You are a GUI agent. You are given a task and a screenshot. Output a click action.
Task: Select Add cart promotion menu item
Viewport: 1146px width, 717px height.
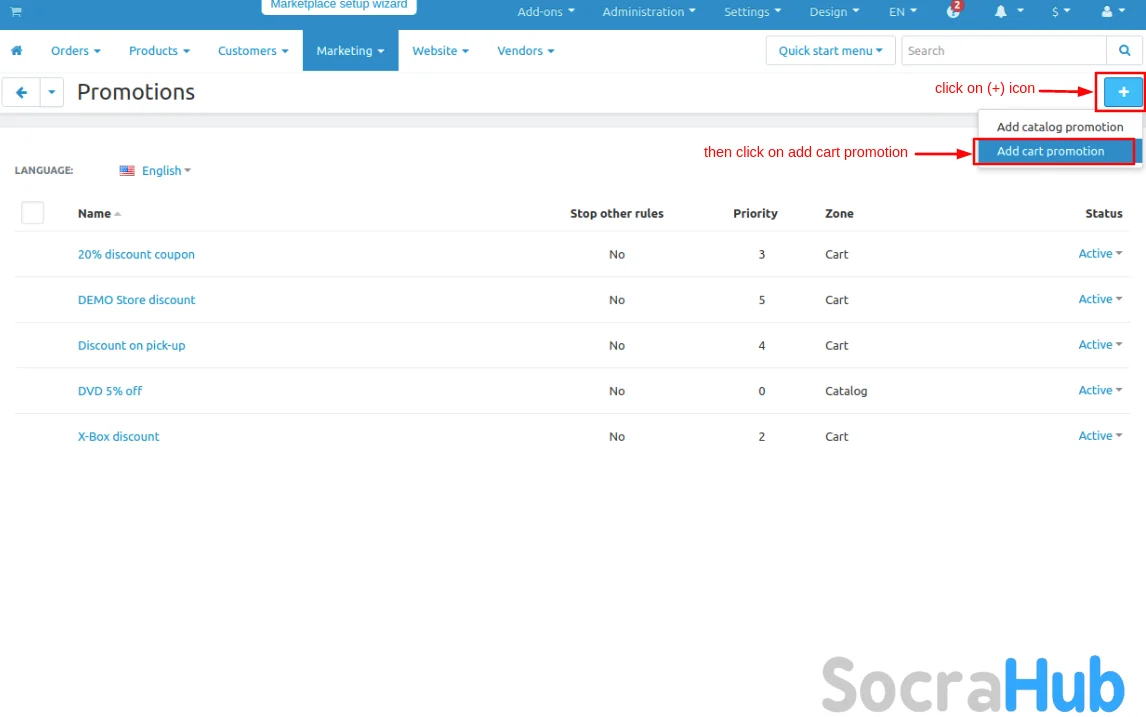pyautogui.click(x=1050, y=152)
